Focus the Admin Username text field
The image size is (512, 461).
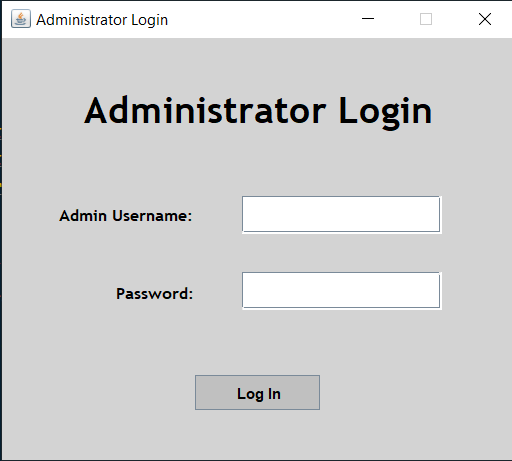click(341, 214)
